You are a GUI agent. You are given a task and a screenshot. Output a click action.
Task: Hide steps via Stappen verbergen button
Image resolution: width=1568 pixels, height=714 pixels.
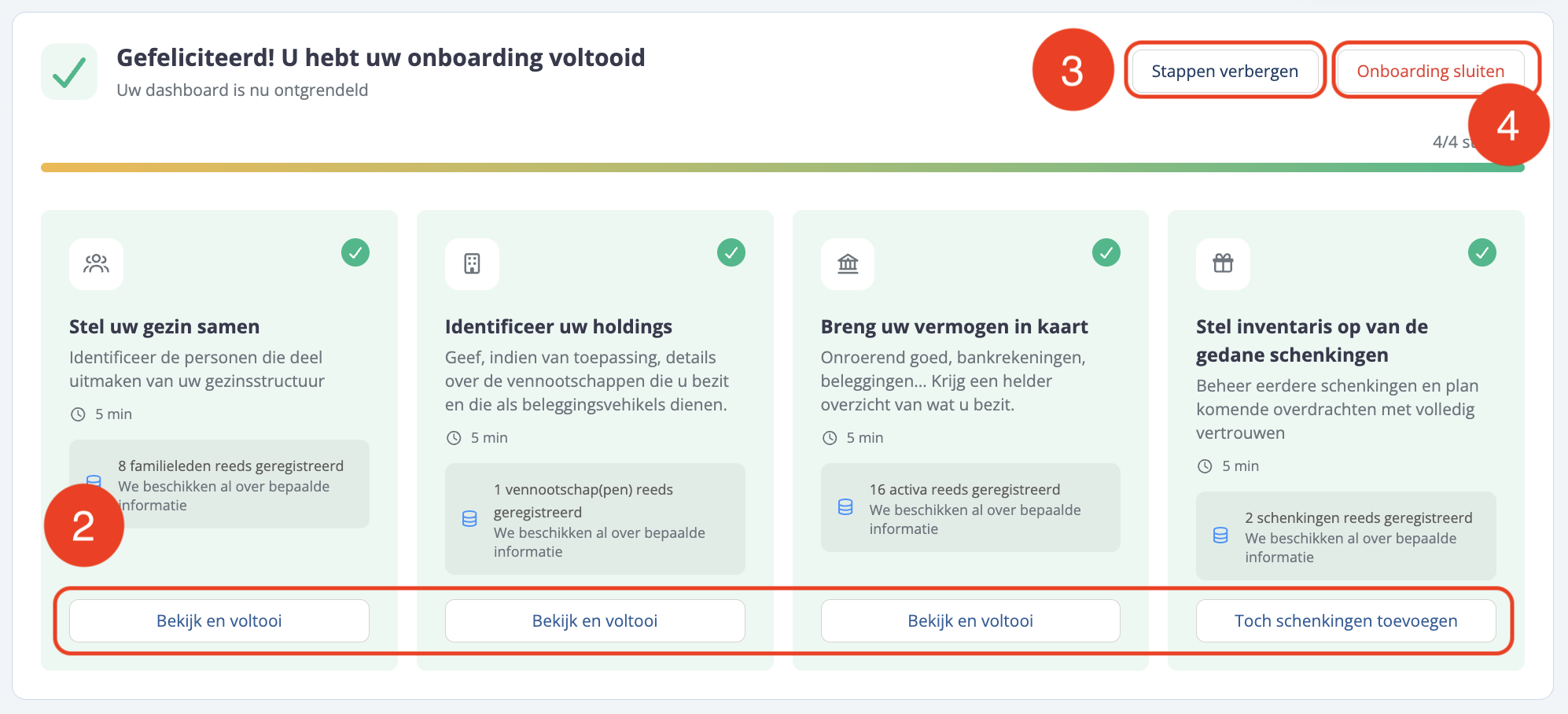pos(1224,72)
